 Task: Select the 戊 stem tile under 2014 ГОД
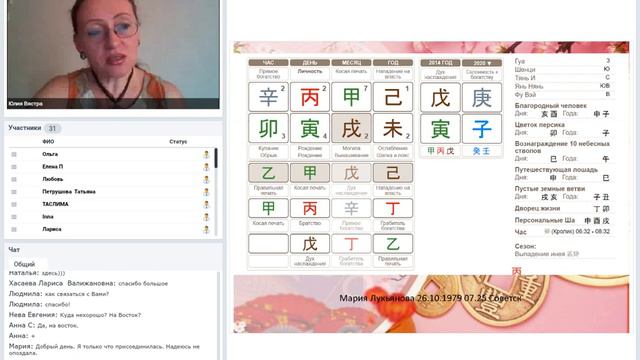point(440,98)
